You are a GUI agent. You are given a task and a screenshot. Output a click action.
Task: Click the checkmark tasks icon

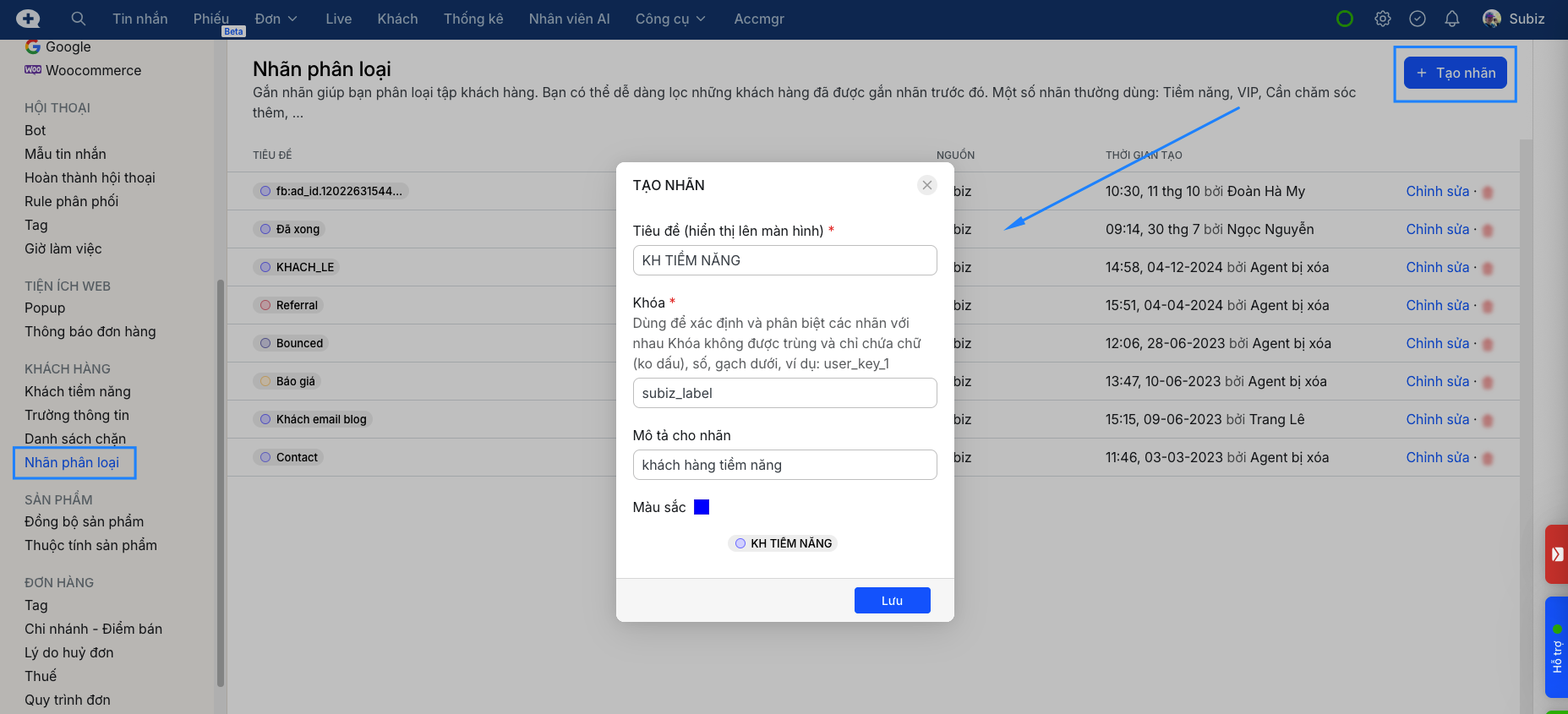(1418, 19)
